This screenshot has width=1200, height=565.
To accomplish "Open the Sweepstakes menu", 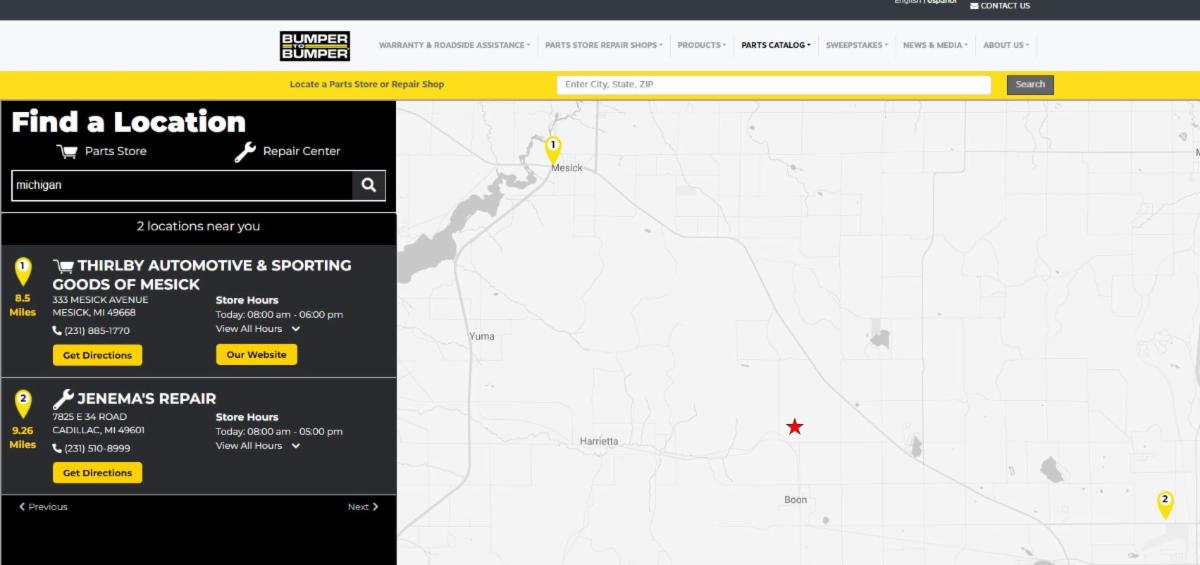I will [x=856, y=45].
